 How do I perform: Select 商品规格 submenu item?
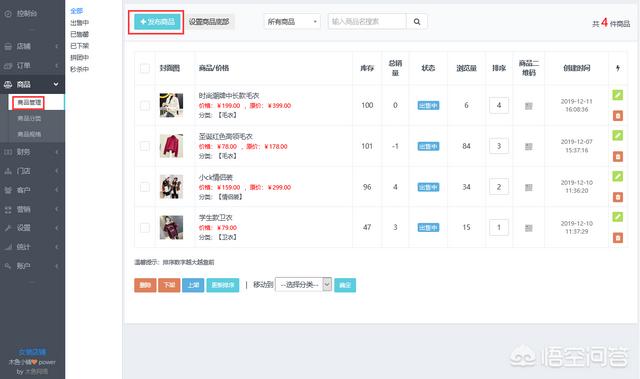[x=29, y=134]
